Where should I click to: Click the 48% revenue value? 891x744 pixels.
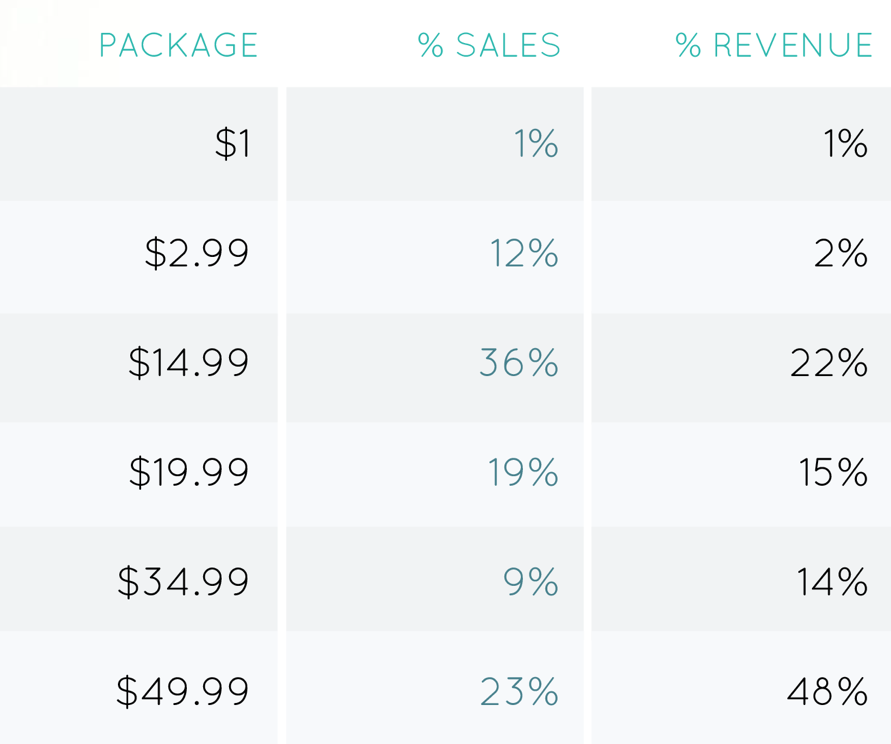(x=827, y=692)
